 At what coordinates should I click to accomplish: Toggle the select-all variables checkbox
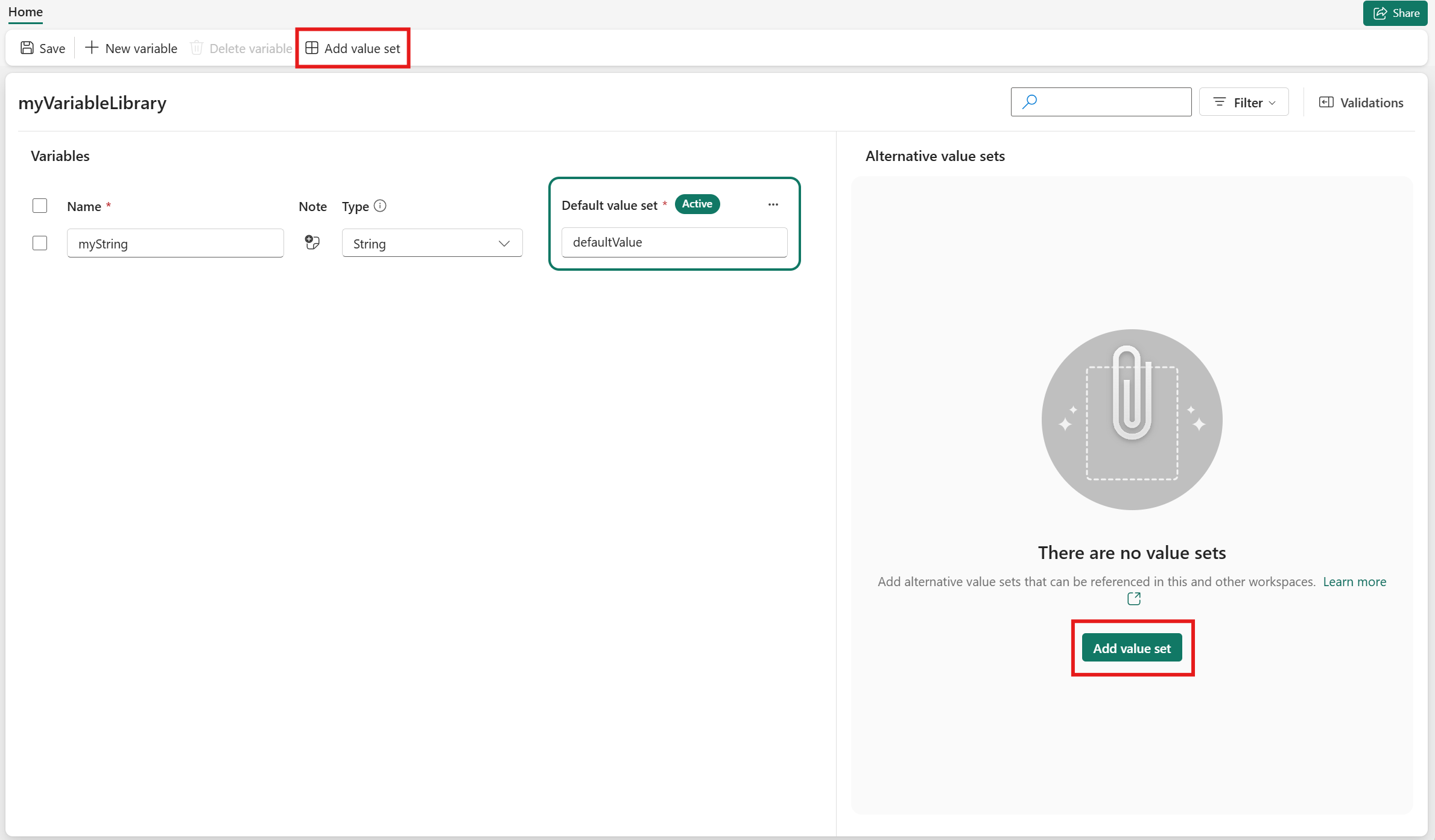[x=40, y=206]
